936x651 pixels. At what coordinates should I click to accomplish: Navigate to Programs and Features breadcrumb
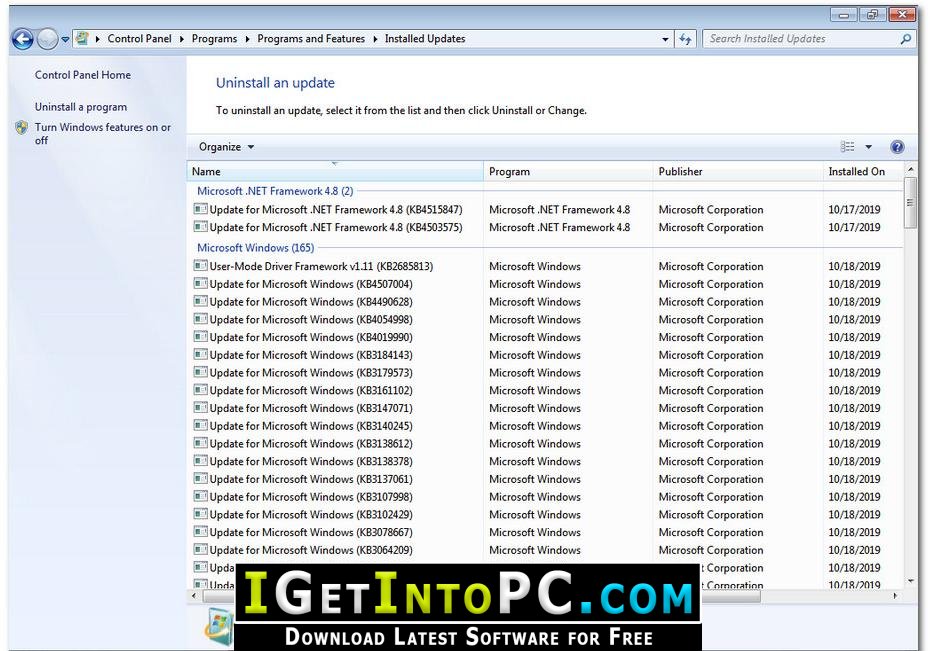[x=311, y=39]
